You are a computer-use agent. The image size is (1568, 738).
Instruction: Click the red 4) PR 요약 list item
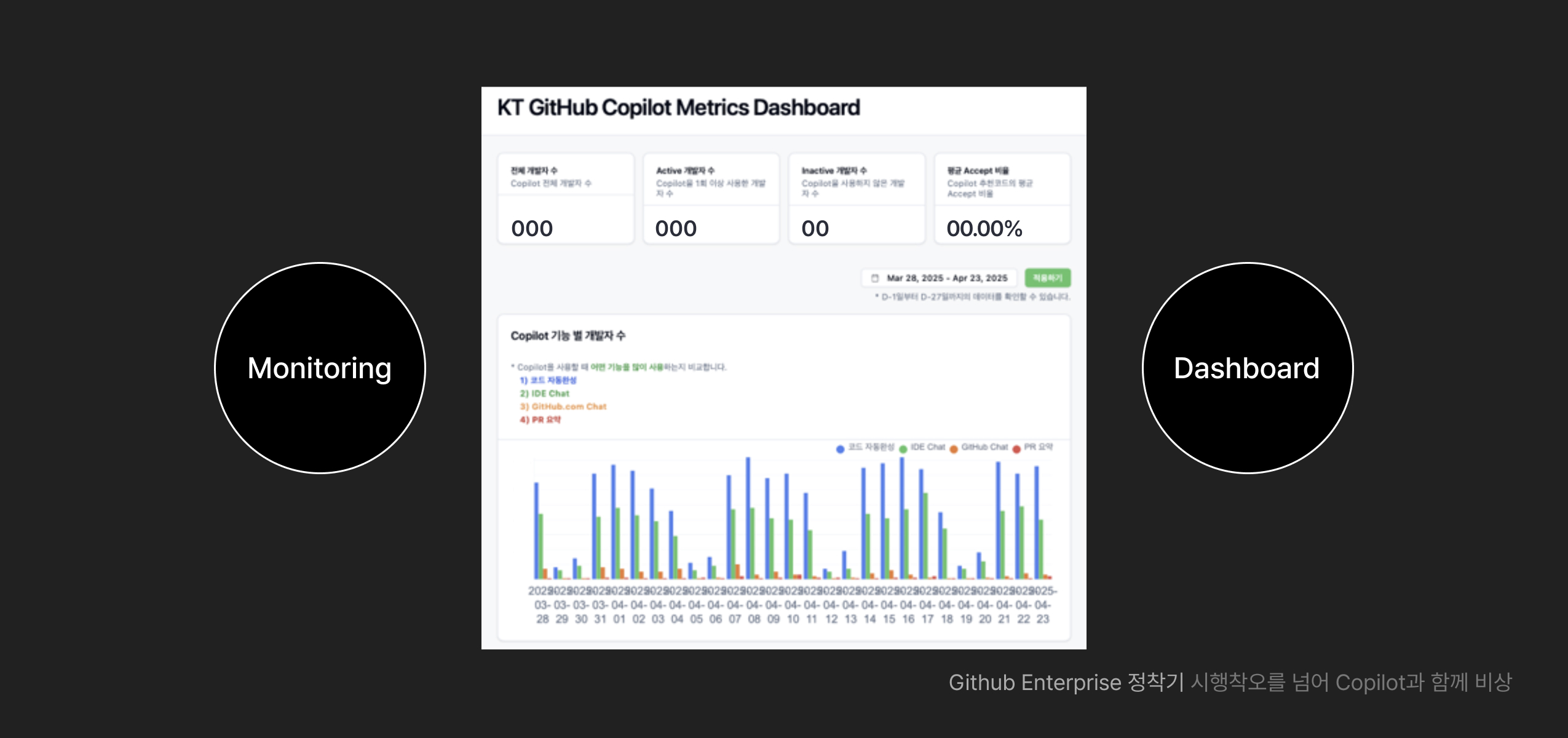(x=540, y=419)
